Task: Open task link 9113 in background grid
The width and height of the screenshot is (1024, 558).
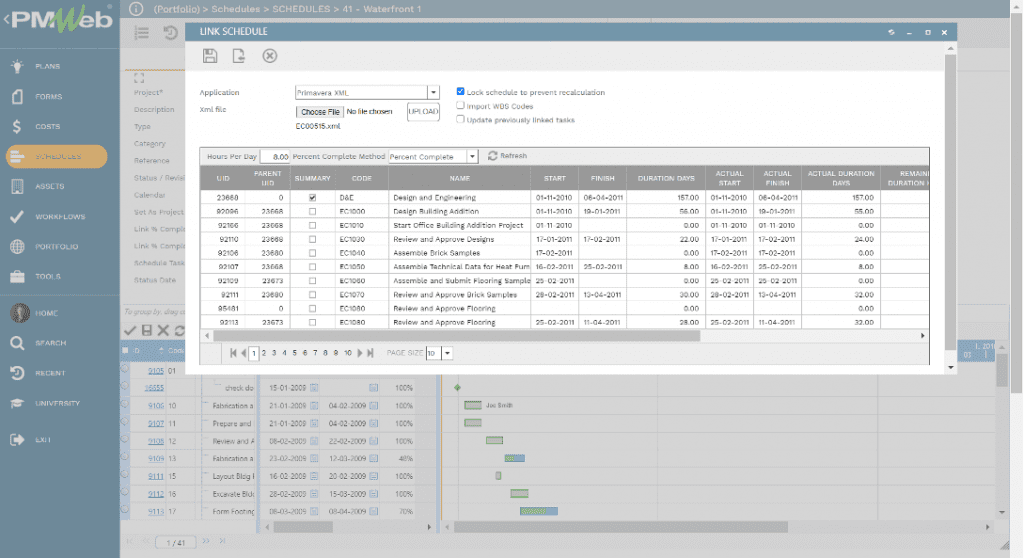Action: click(x=155, y=512)
